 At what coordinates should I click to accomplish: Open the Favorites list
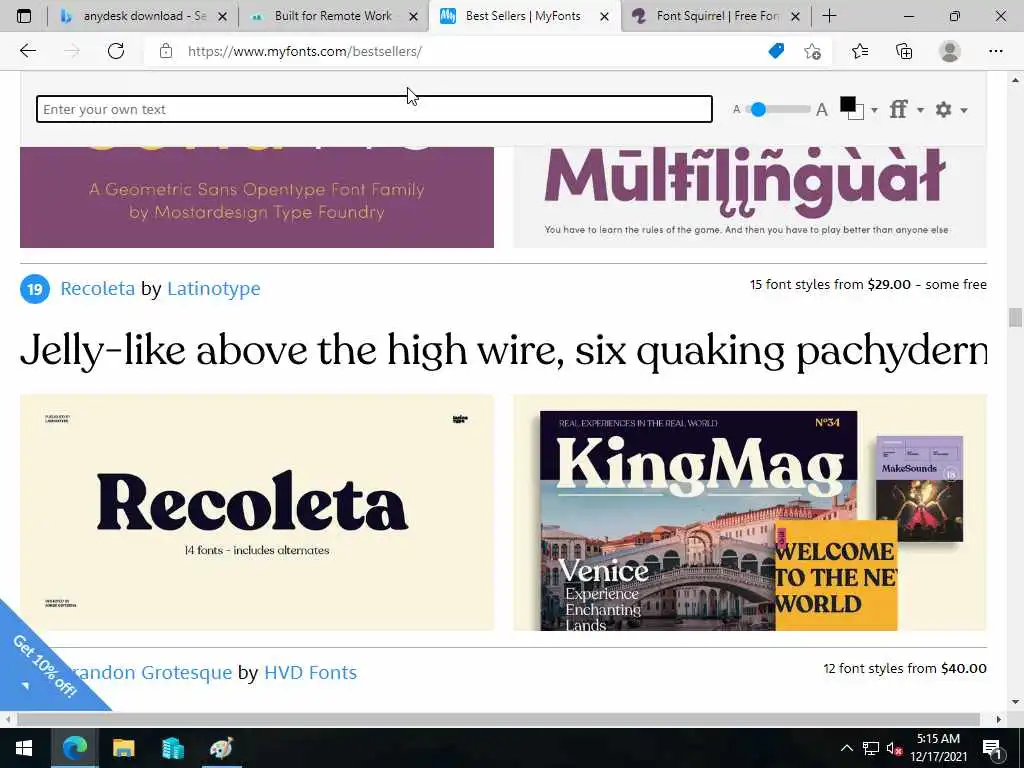[x=860, y=51]
